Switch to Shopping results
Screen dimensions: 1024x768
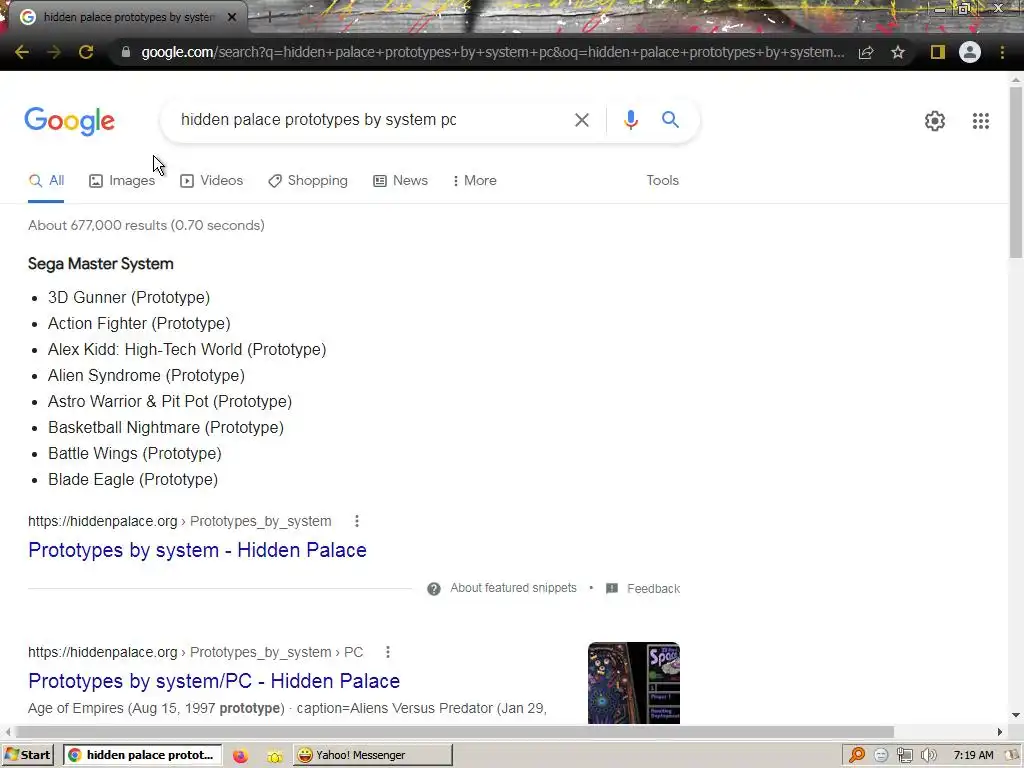click(308, 181)
